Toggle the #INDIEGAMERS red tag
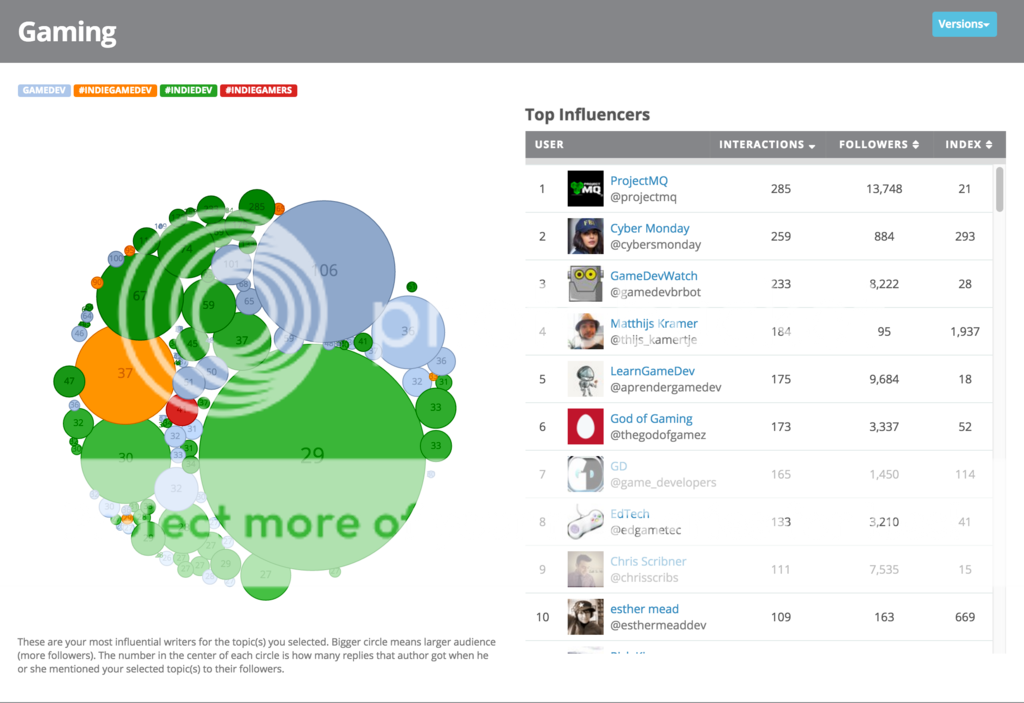Image resolution: width=1024 pixels, height=703 pixels. click(258, 90)
